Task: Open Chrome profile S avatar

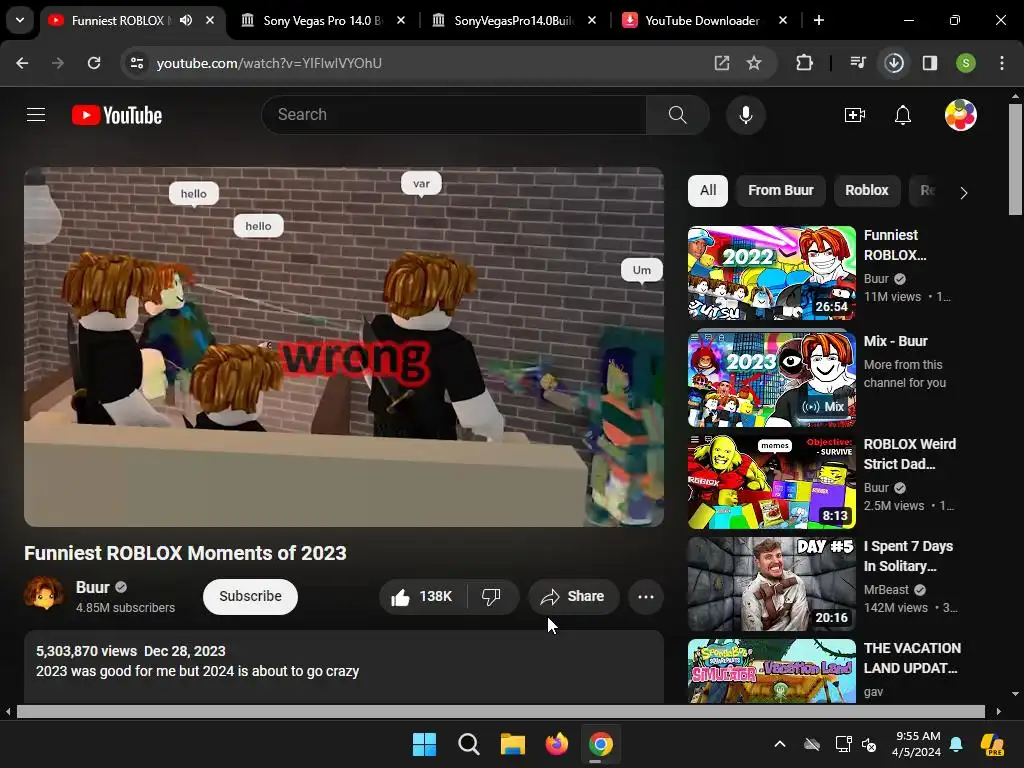Action: (x=965, y=63)
